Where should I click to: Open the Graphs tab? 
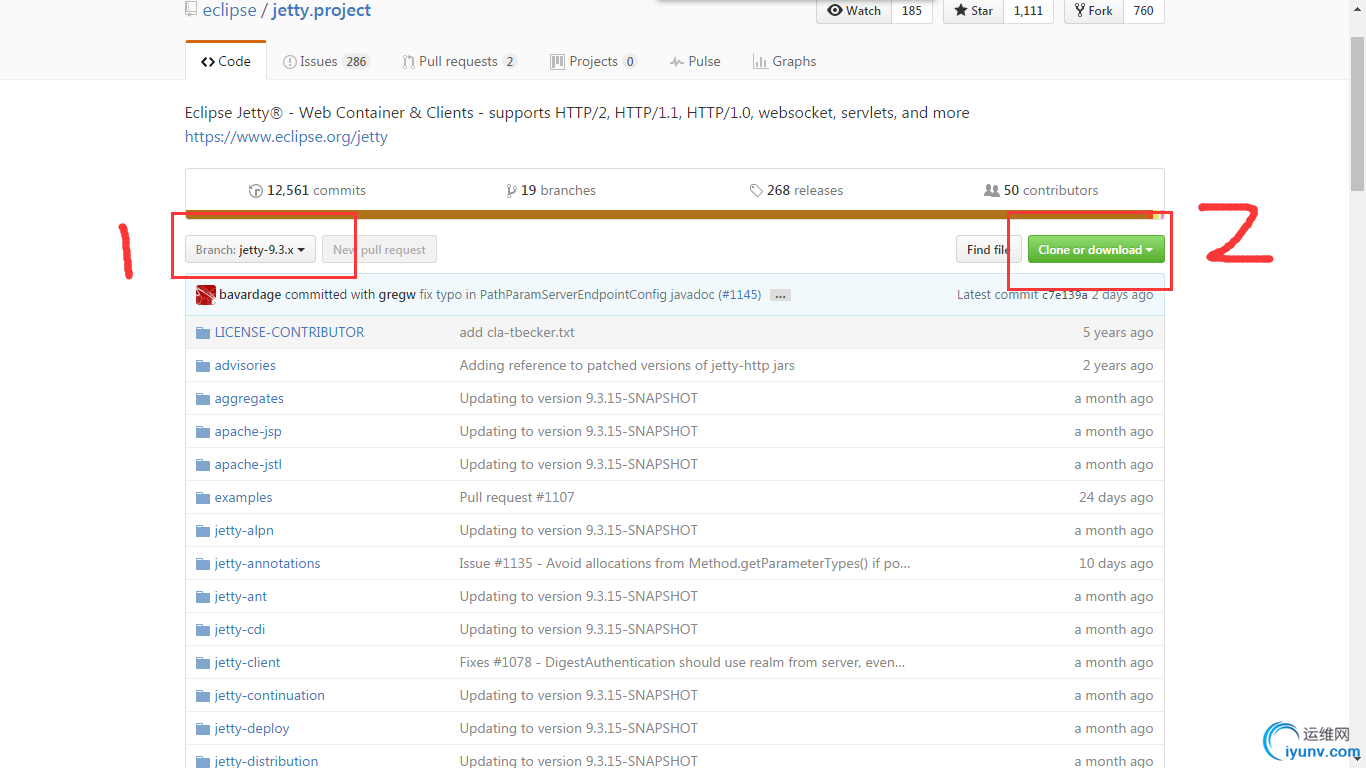(784, 61)
